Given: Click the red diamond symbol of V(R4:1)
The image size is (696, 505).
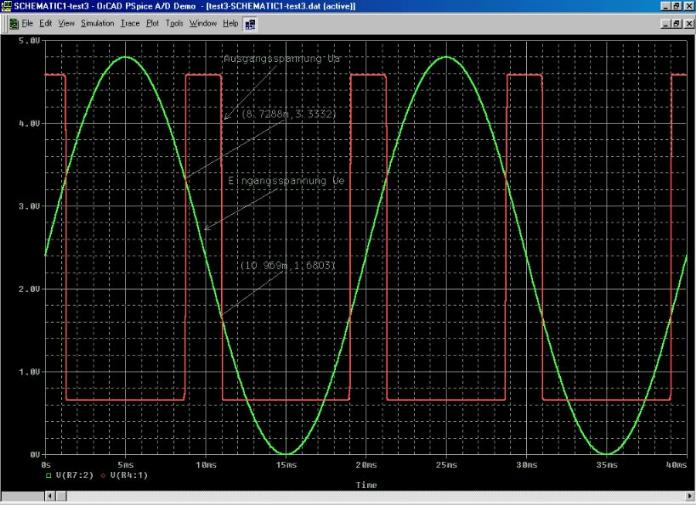Looking at the screenshot, I should click(x=103, y=476).
